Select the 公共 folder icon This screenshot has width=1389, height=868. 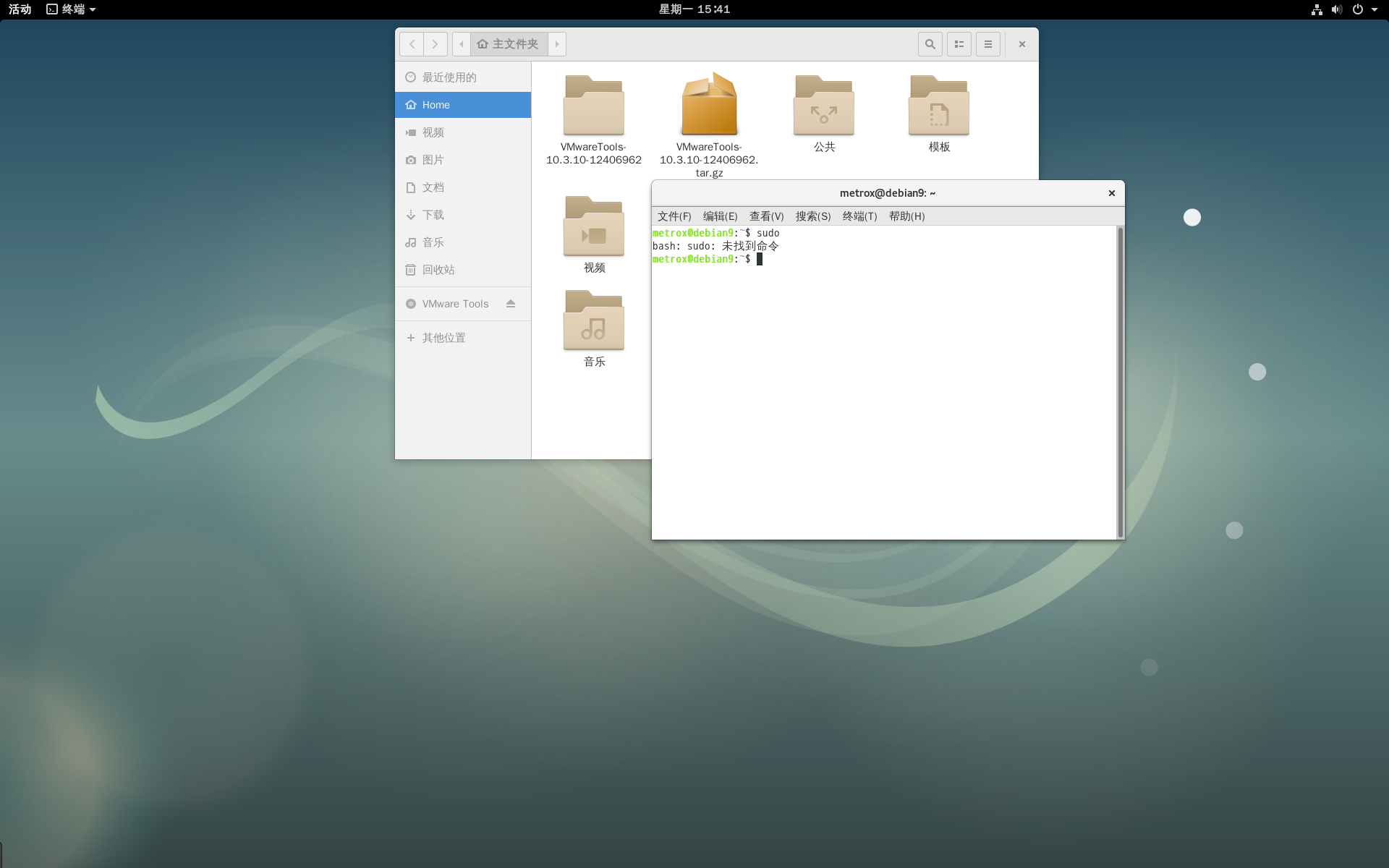coord(824,106)
